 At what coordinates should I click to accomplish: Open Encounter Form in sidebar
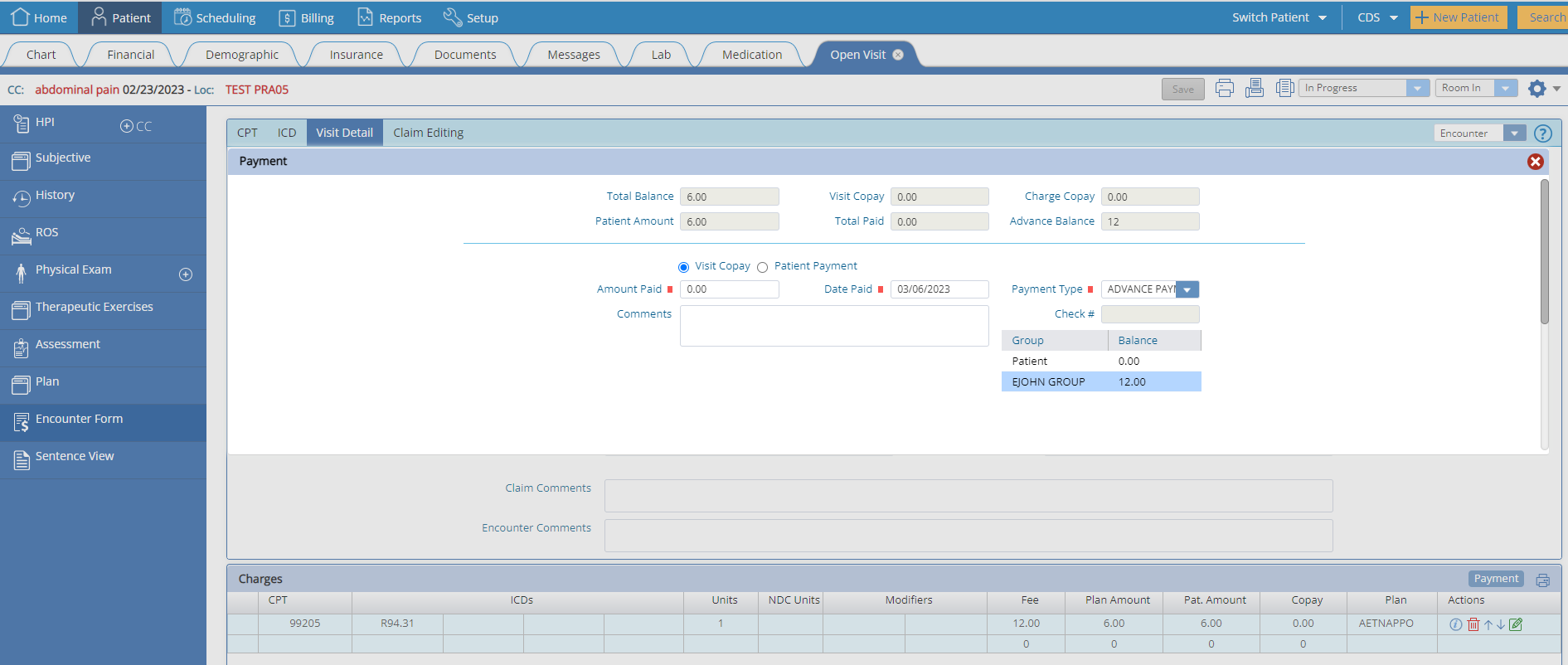[103, 422]
